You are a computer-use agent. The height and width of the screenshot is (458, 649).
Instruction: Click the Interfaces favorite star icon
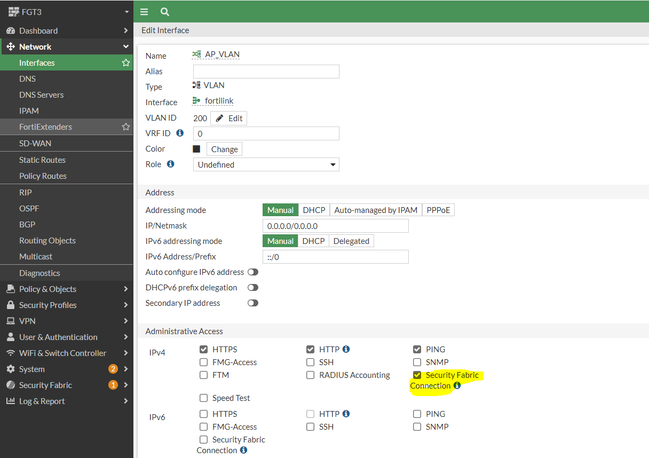(126, 63)
